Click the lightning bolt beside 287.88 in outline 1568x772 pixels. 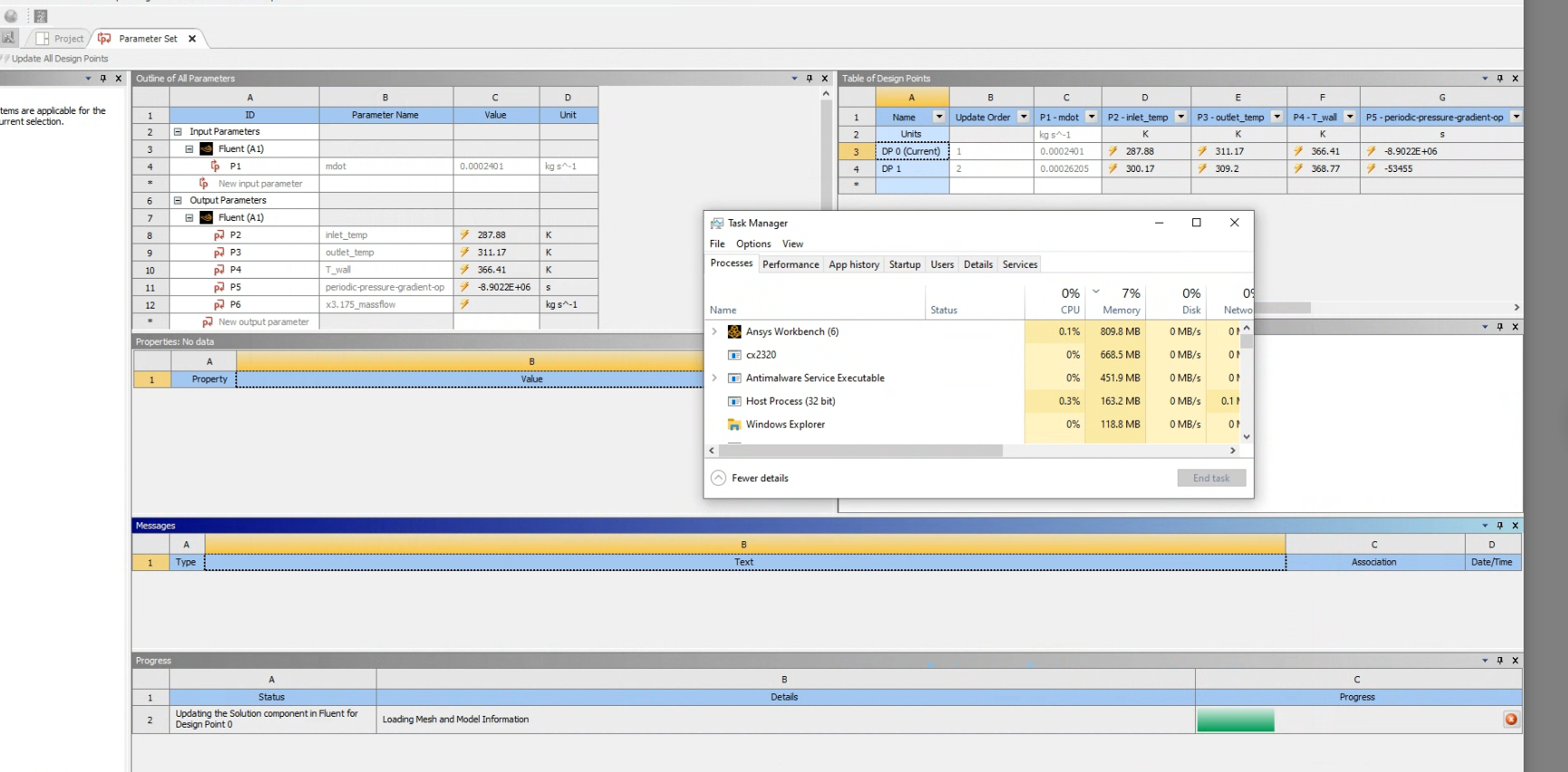click(464, 235)
